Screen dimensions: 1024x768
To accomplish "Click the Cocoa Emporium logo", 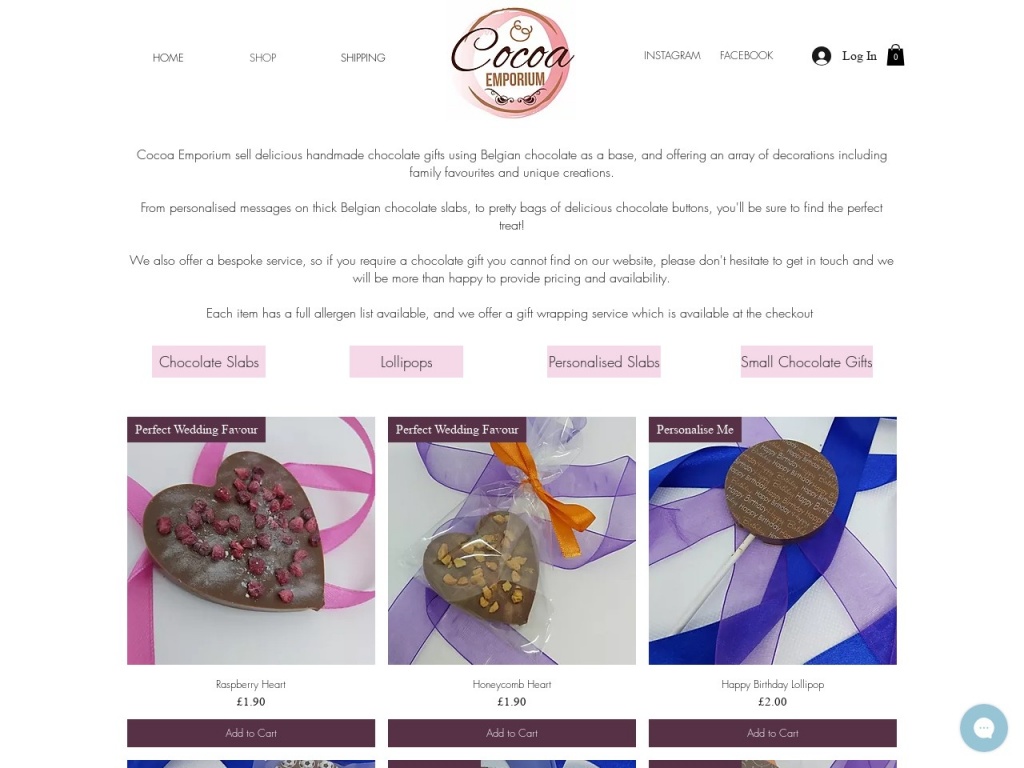I will click(x=512, y=62).
